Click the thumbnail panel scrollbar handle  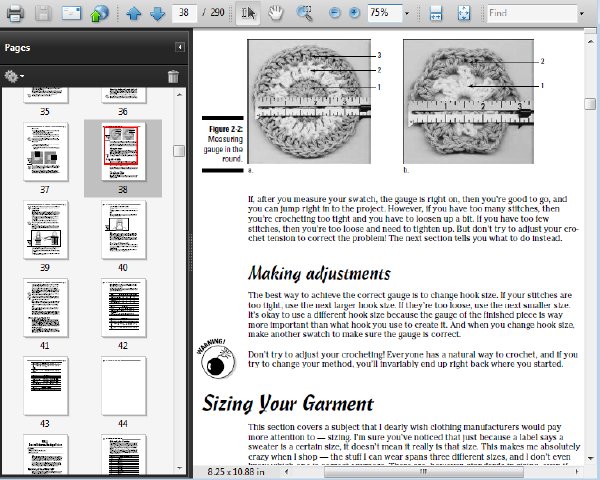coord(179,151)
